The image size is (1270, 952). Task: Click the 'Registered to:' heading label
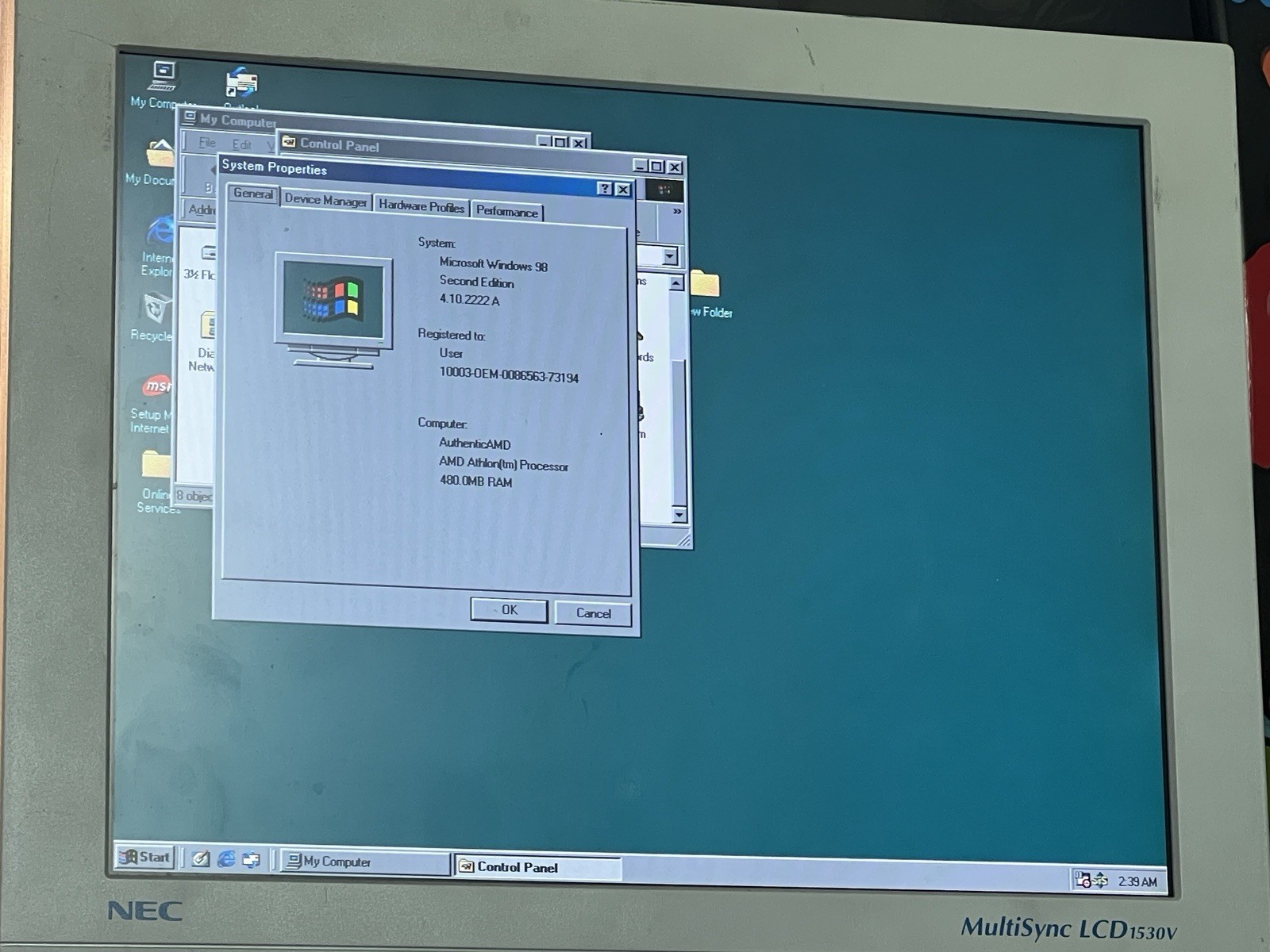(x=452, y=335)
